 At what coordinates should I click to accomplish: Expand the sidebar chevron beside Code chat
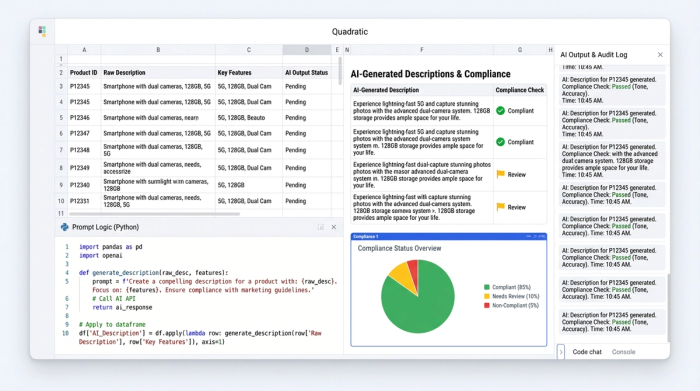click(561, 352)
